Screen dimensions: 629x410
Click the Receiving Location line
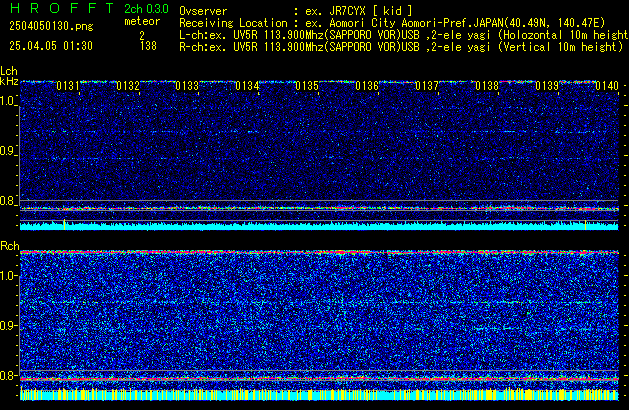[392, 23]
